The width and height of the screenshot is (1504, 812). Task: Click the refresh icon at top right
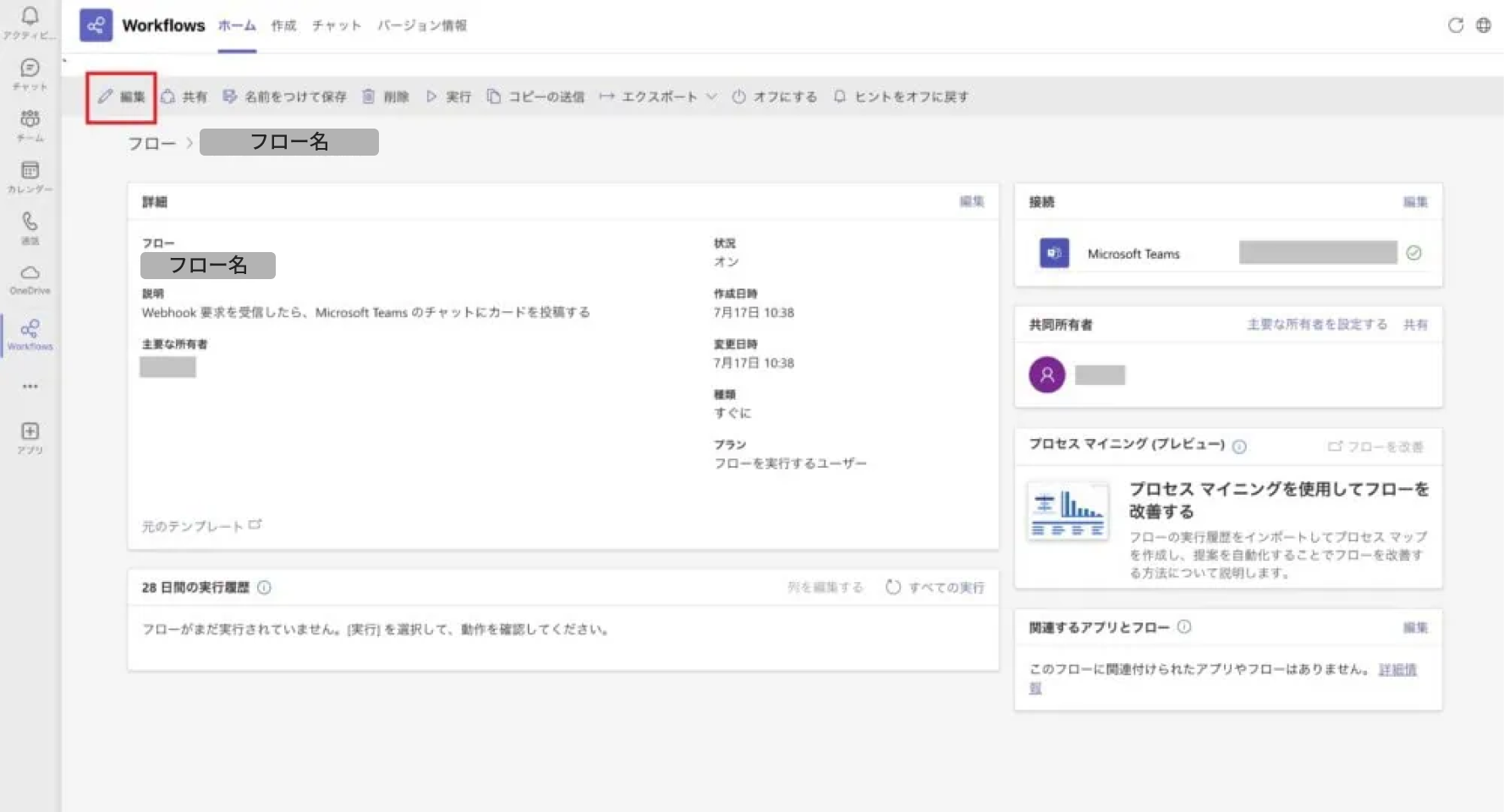click(x=1455, y=25)
